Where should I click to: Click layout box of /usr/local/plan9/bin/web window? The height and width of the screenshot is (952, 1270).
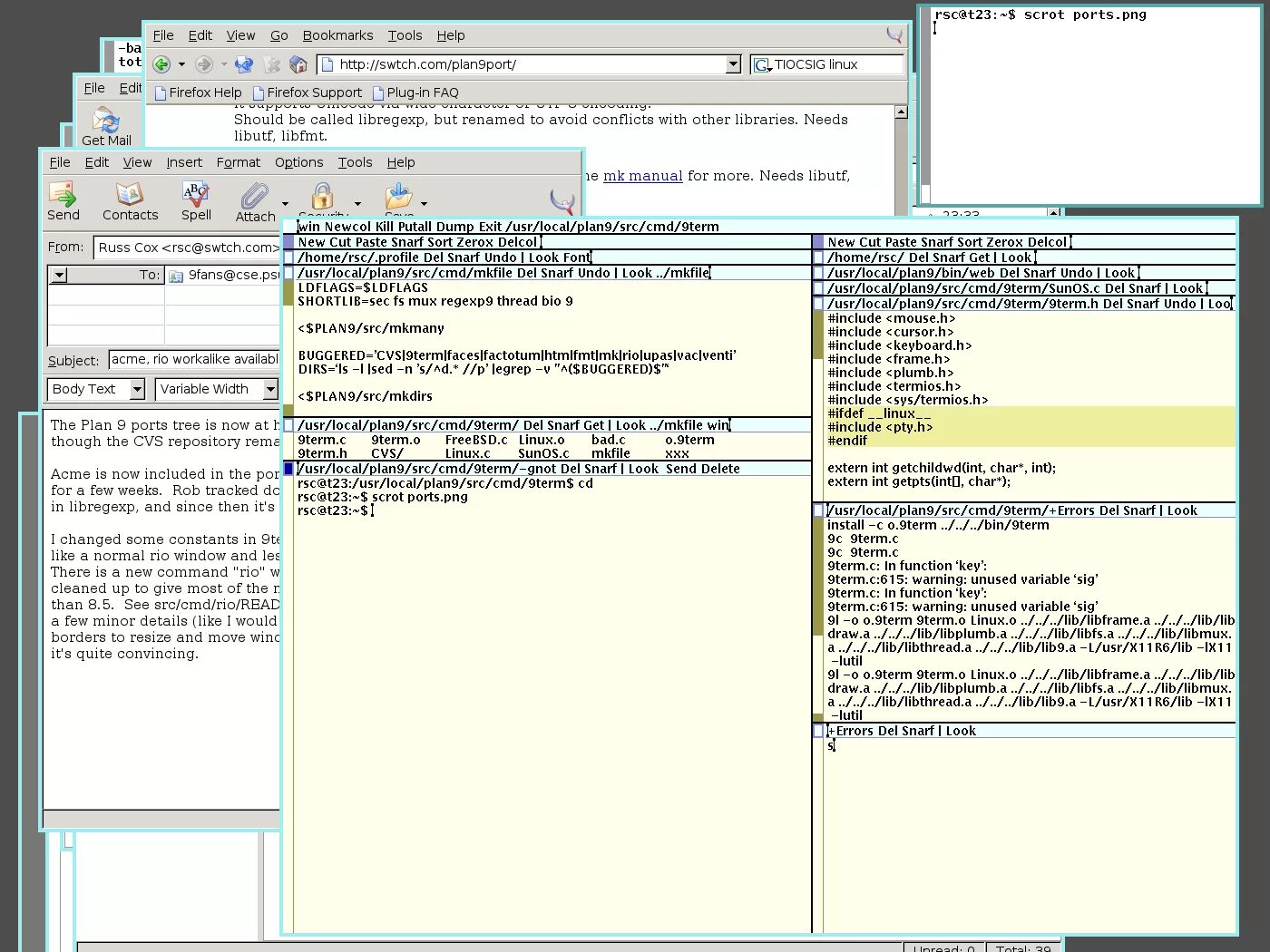point(818,273)
